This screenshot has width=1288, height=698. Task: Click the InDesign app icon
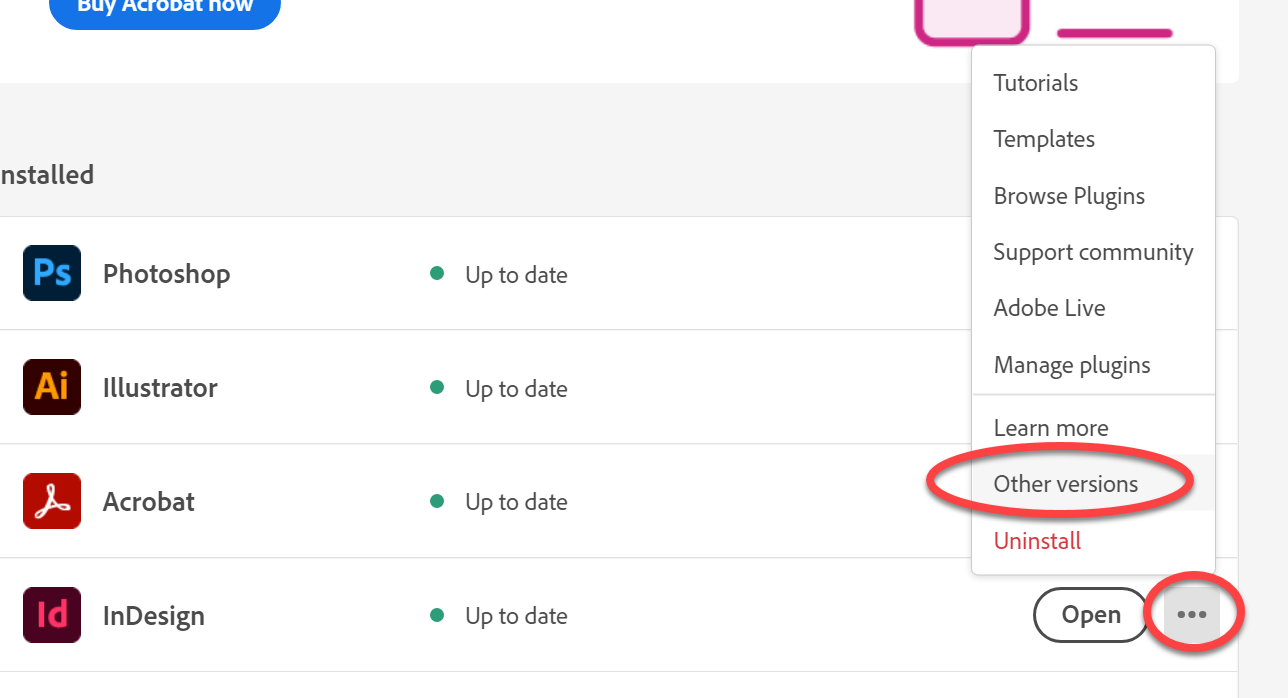pos(52,615)
